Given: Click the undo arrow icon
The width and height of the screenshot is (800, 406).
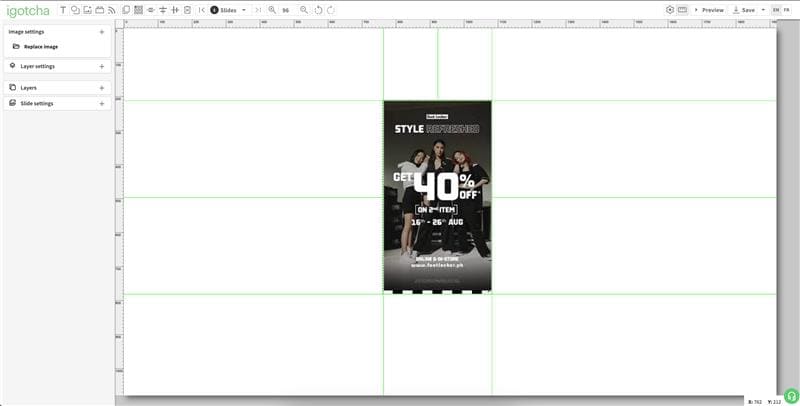Looking at the screenshot, I should [x=318, y=10].
